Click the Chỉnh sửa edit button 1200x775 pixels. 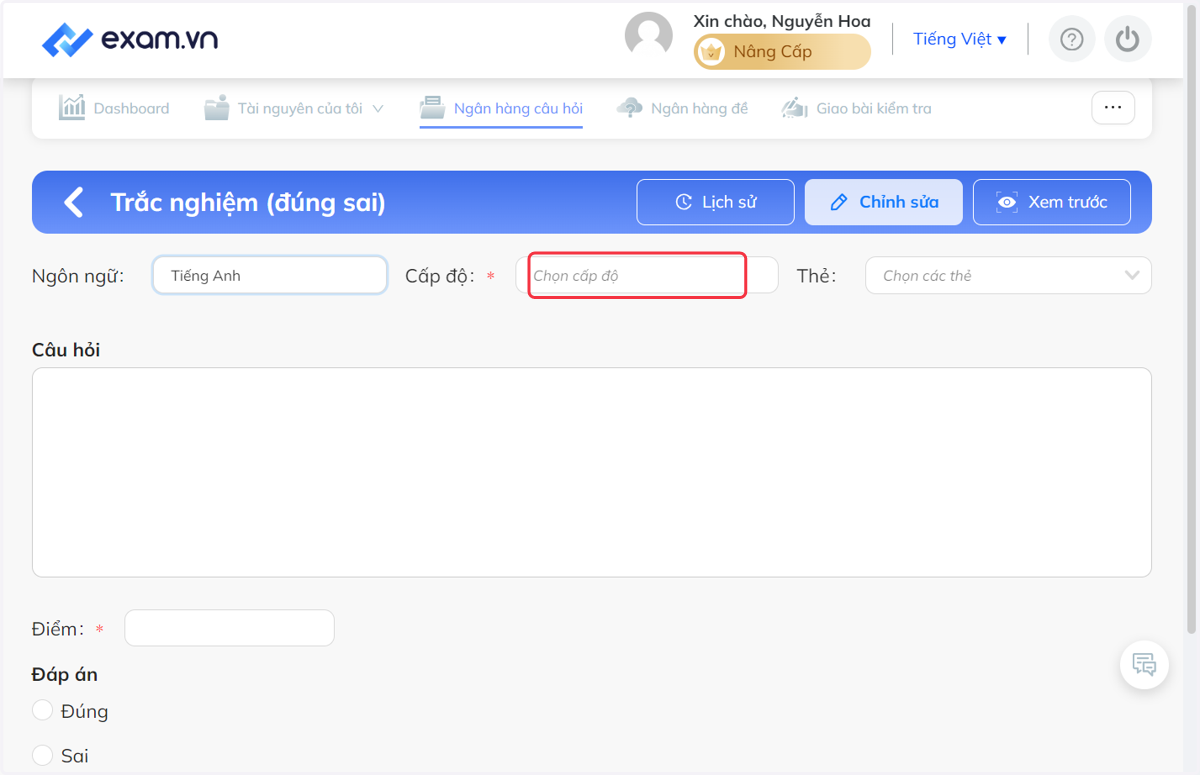pyautogui.click(x=884, y=202)
